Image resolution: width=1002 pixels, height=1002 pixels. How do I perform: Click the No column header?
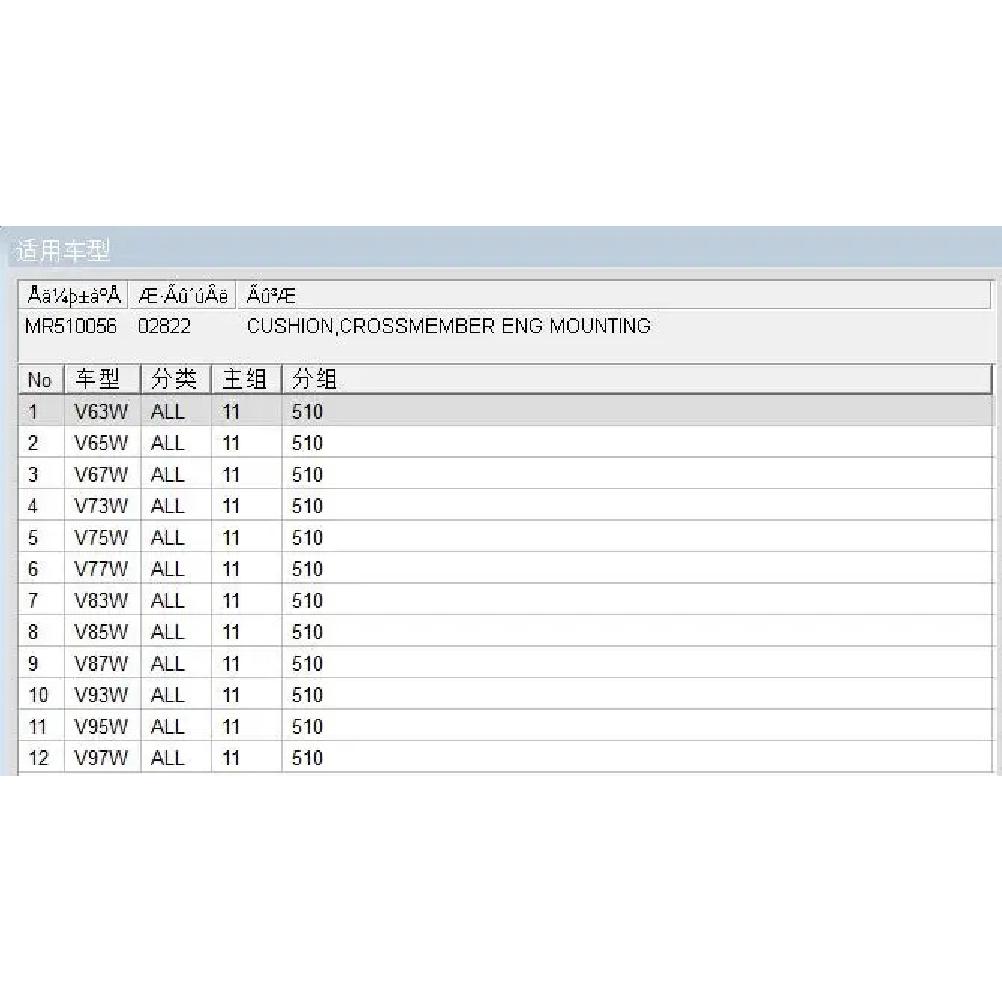pyautogui.click(x=42, y=380)
